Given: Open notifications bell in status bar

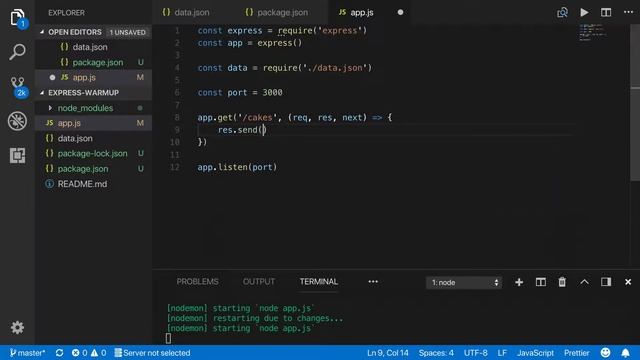Looking at the screenshot, I should (x=625, y=353).
